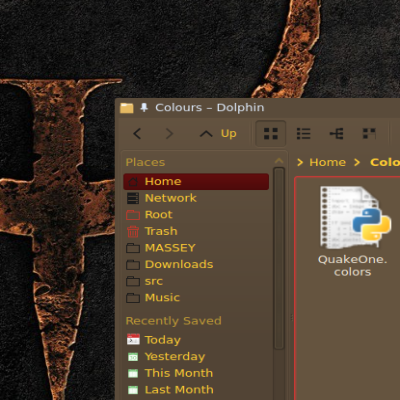
Task: Open MASSEY folder in Places
Action: [x=196, y=248]
